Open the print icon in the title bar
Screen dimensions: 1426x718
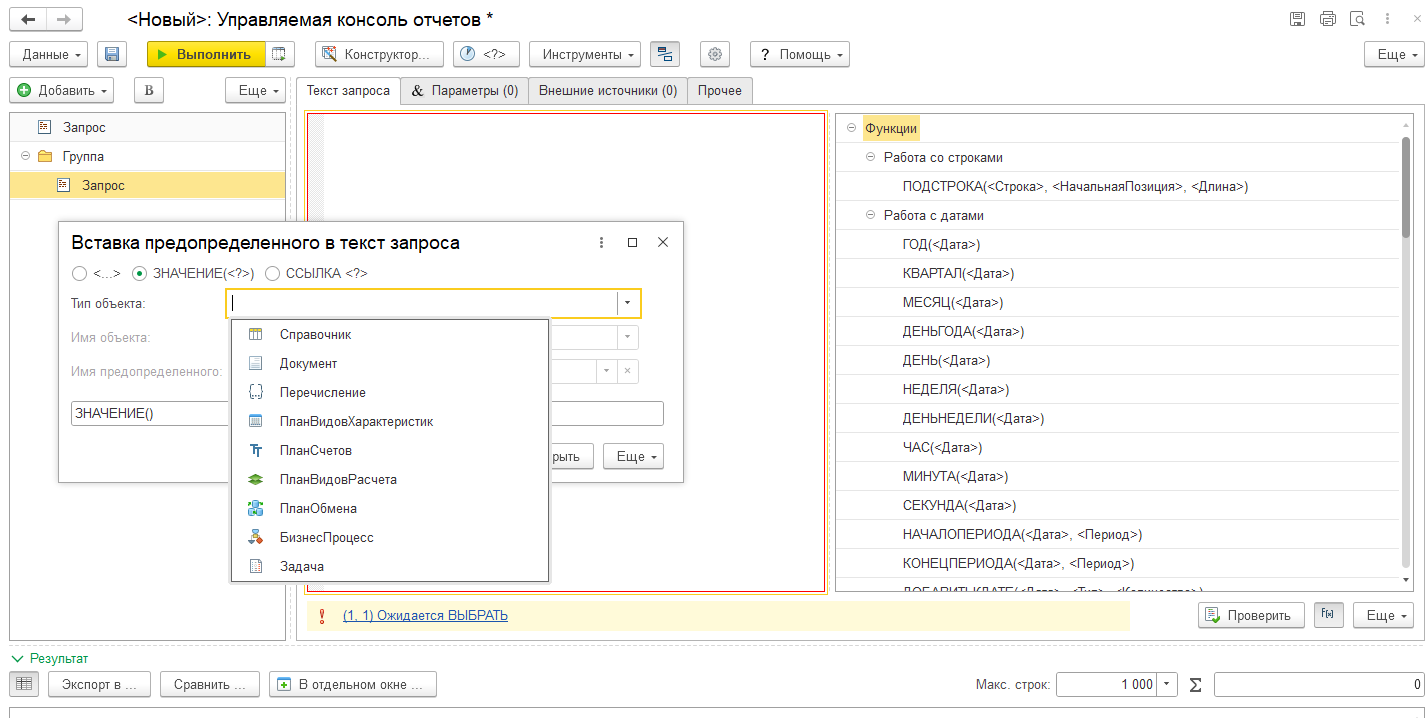(1327, 19)
